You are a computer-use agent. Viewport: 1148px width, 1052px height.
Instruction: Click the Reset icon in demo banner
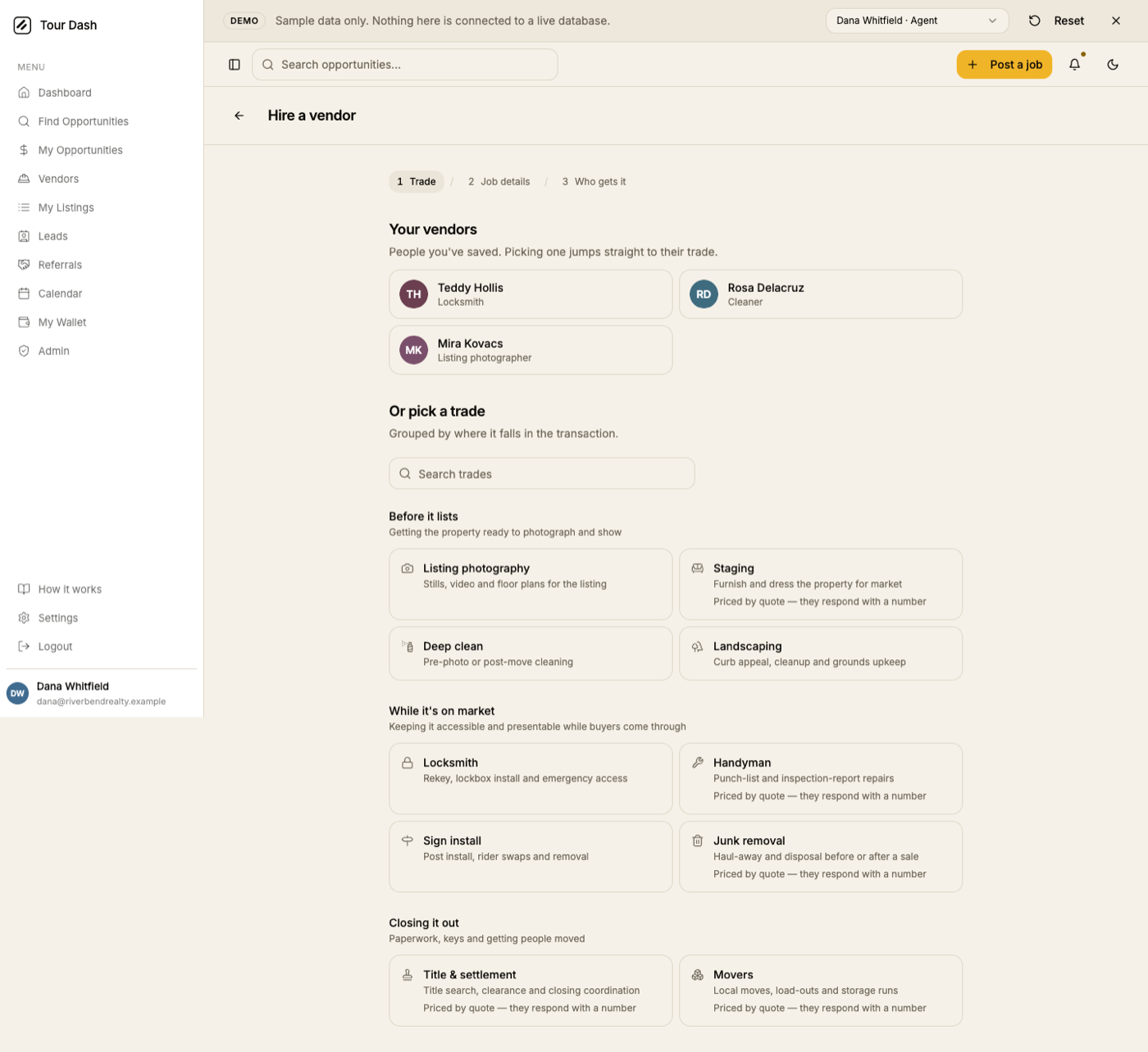pyautogui.click(x=1035, y=20)
